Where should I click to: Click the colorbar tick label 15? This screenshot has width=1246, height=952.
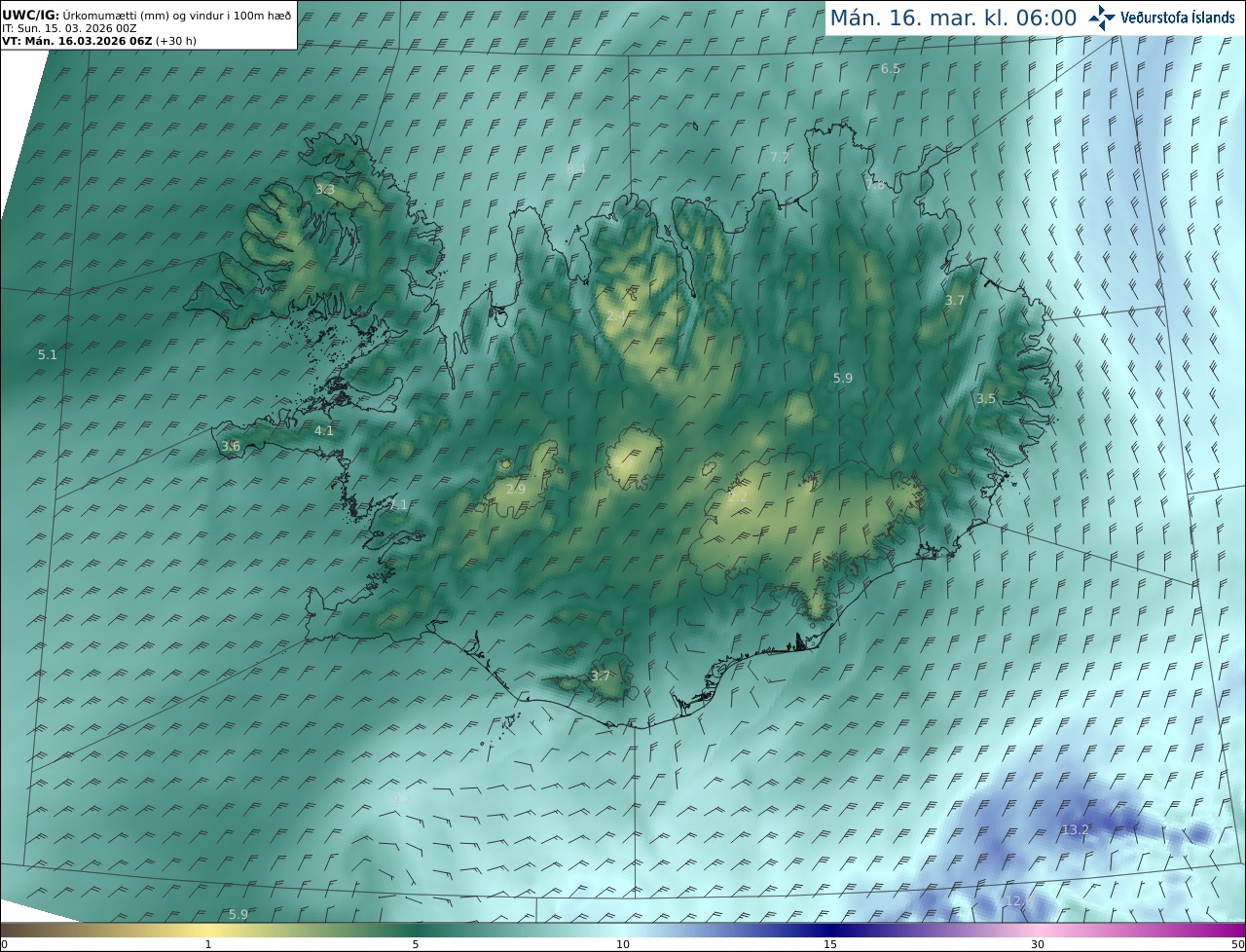830,944
